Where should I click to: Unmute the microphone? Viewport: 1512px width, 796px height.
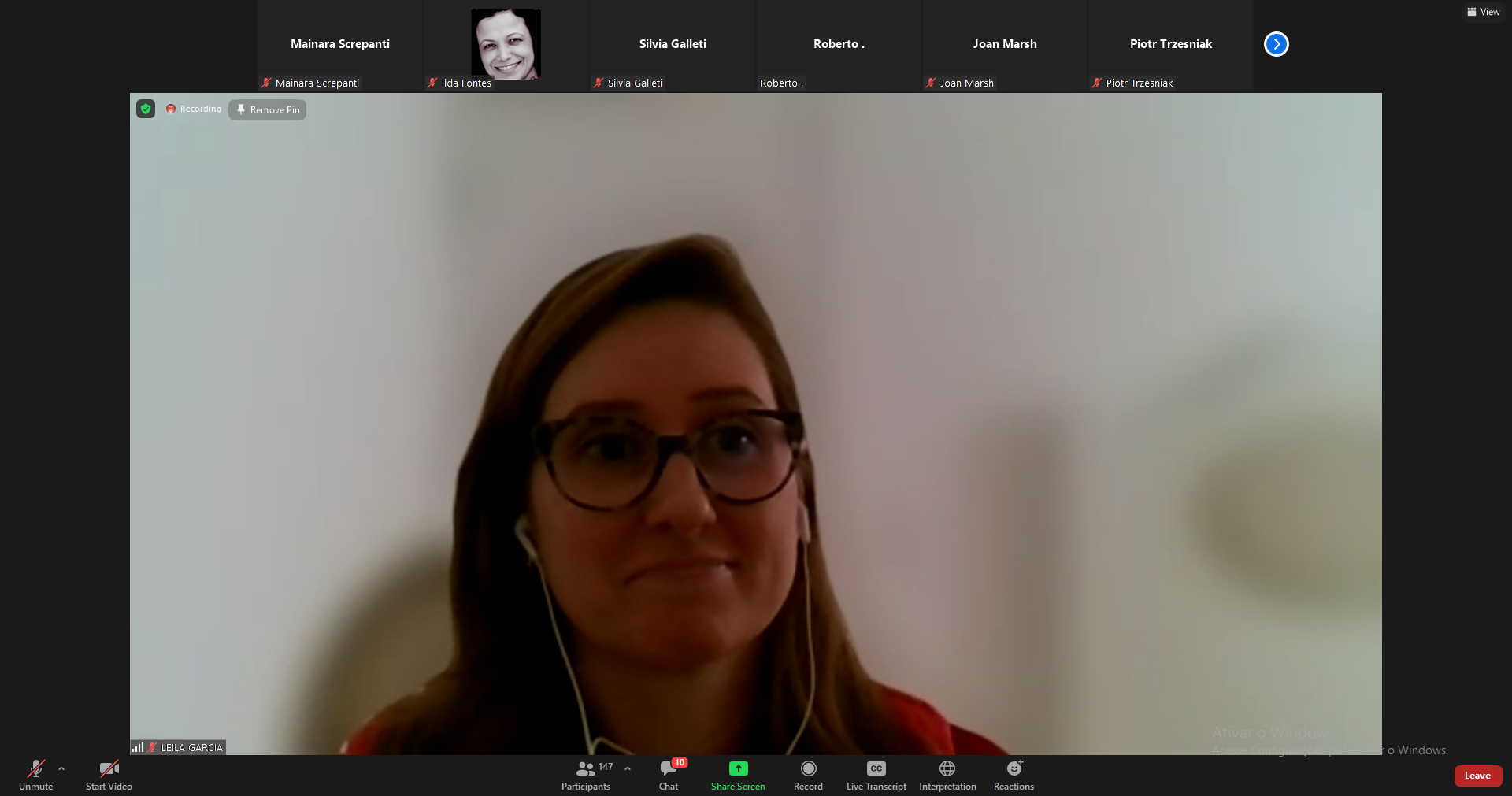(x=35, y=775)
